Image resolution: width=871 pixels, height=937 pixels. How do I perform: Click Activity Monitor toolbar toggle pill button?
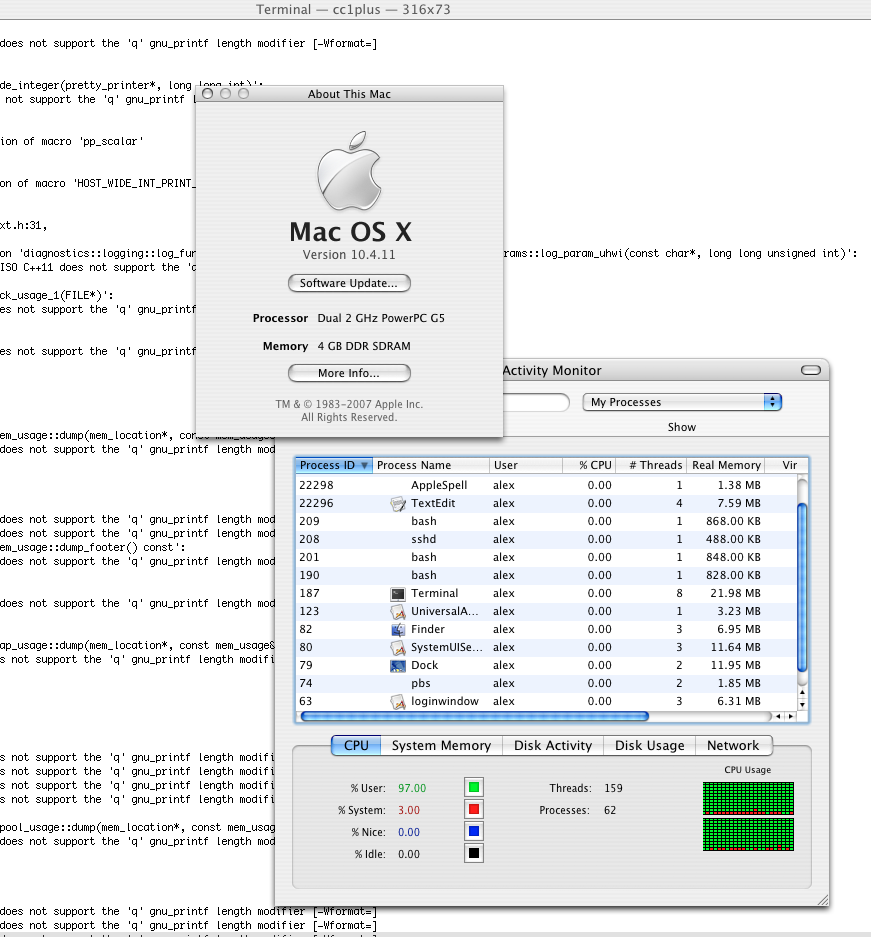[811, 370]
